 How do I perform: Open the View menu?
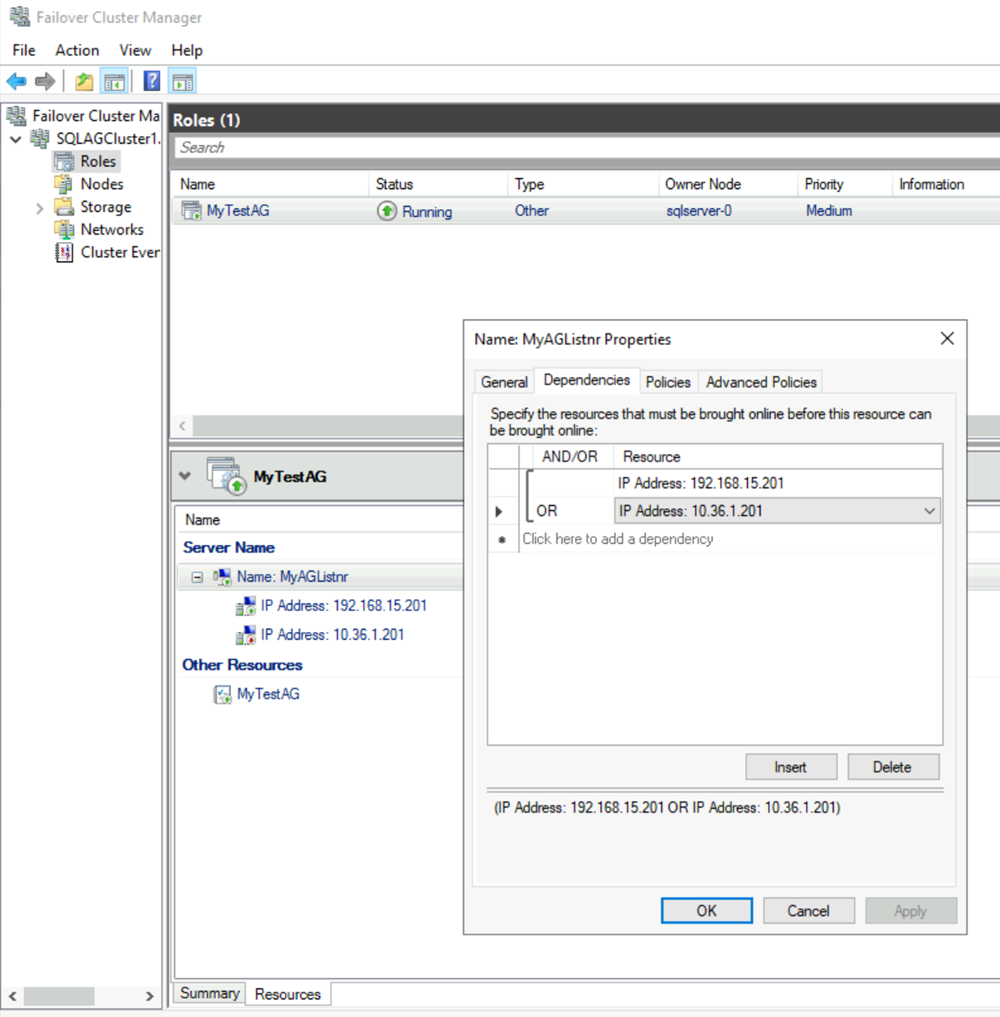(x=135, y=50)
